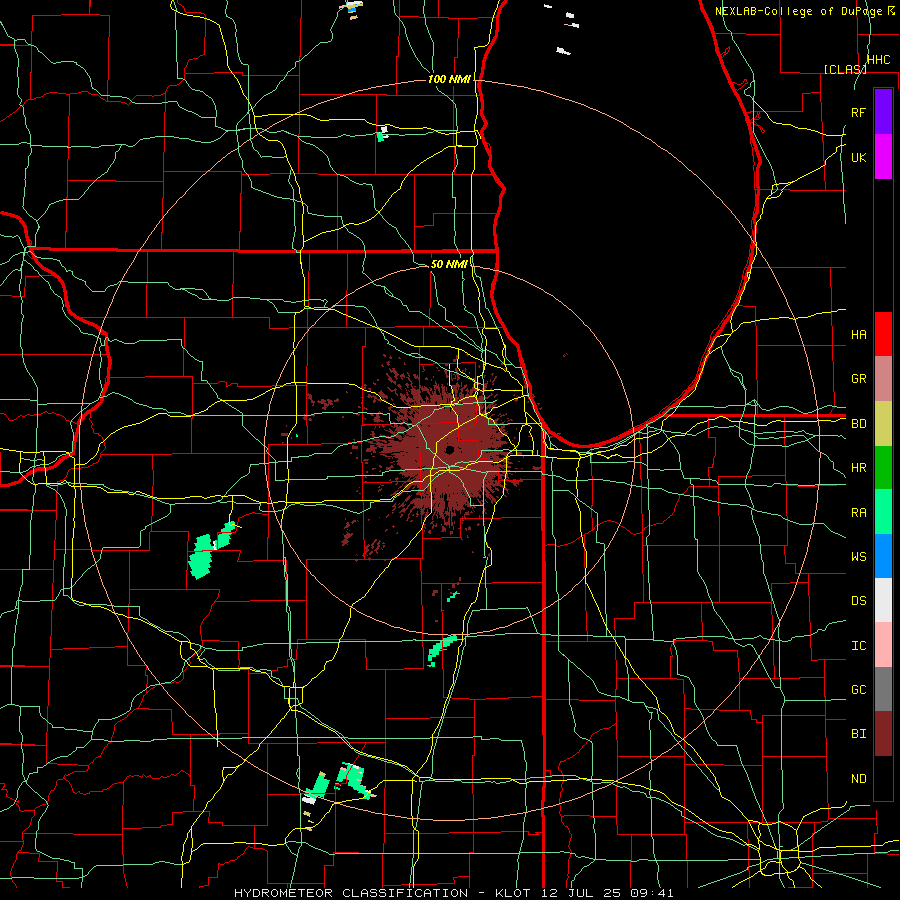Click the HR legend label
Image resolution: width=900 pixels, height=900 pixels.
click(858, 468)
